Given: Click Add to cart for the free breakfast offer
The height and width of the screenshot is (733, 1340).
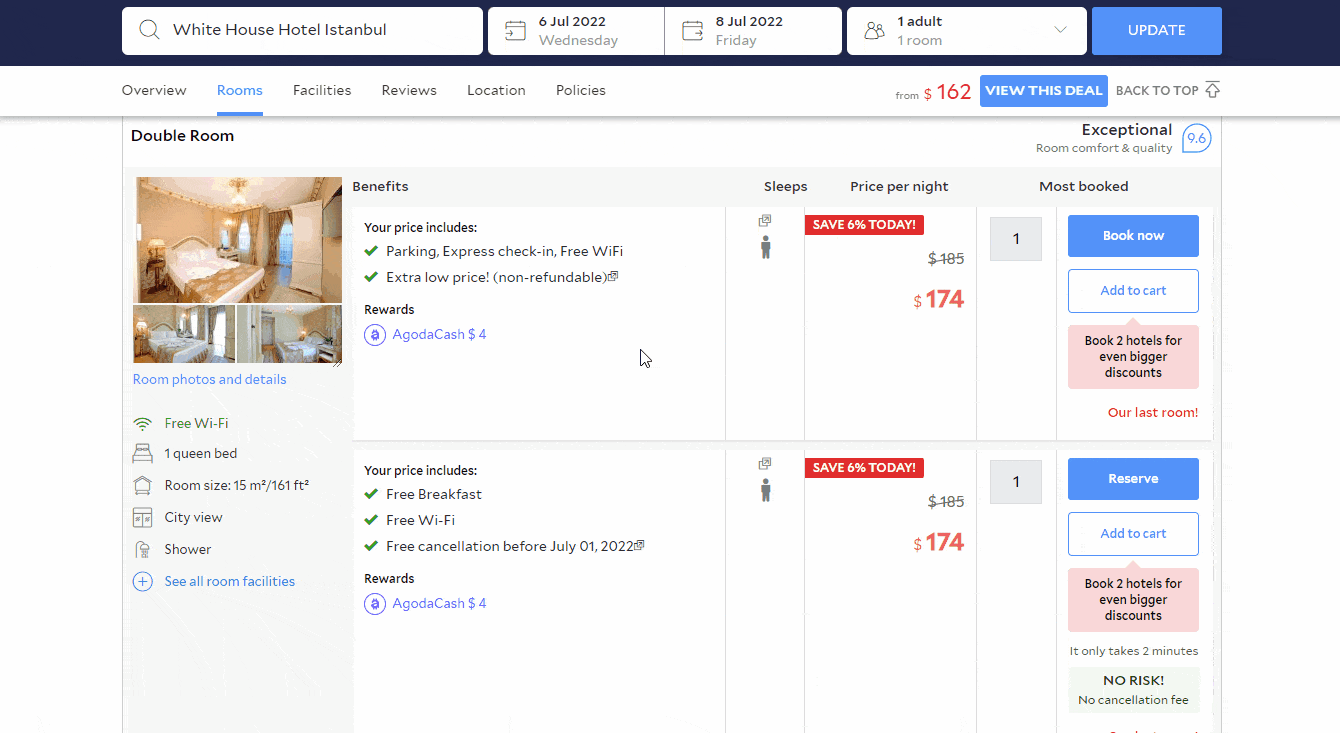Looking at the screenshot, I should [x=1133, y=534].
